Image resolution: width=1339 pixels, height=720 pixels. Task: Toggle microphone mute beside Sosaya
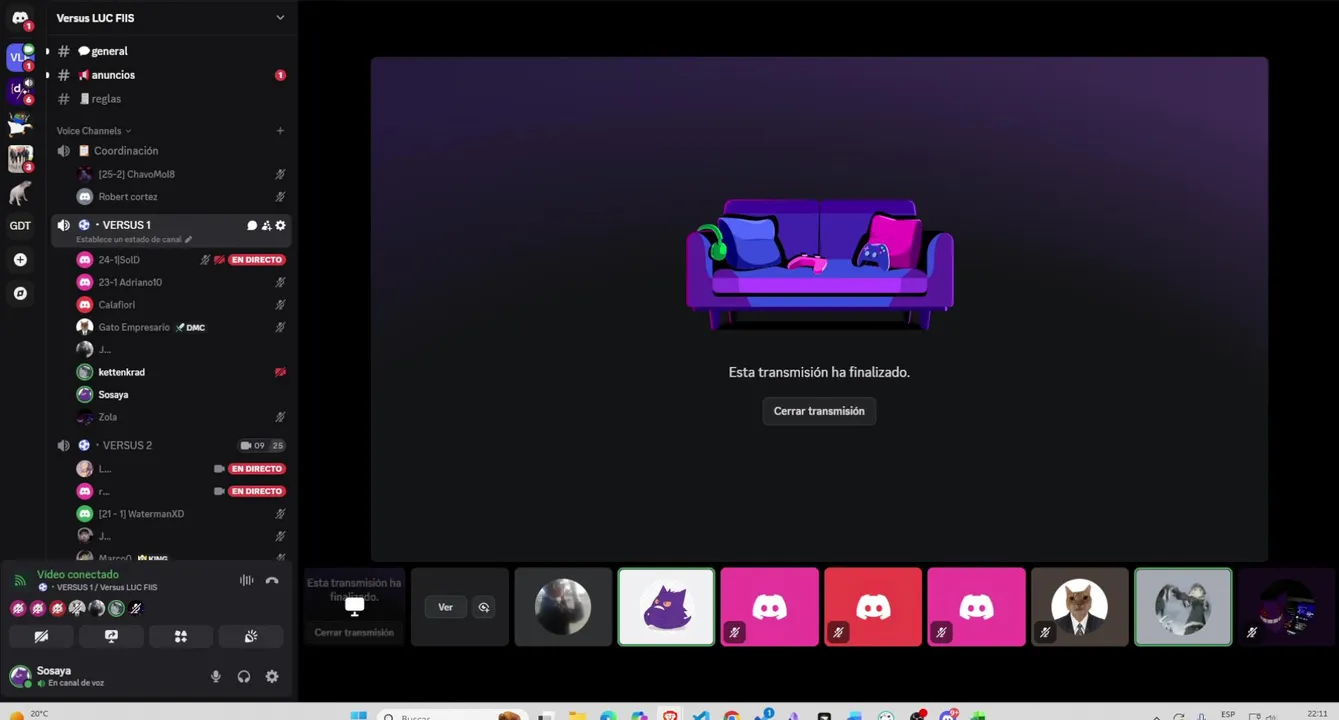click(216, 677)
